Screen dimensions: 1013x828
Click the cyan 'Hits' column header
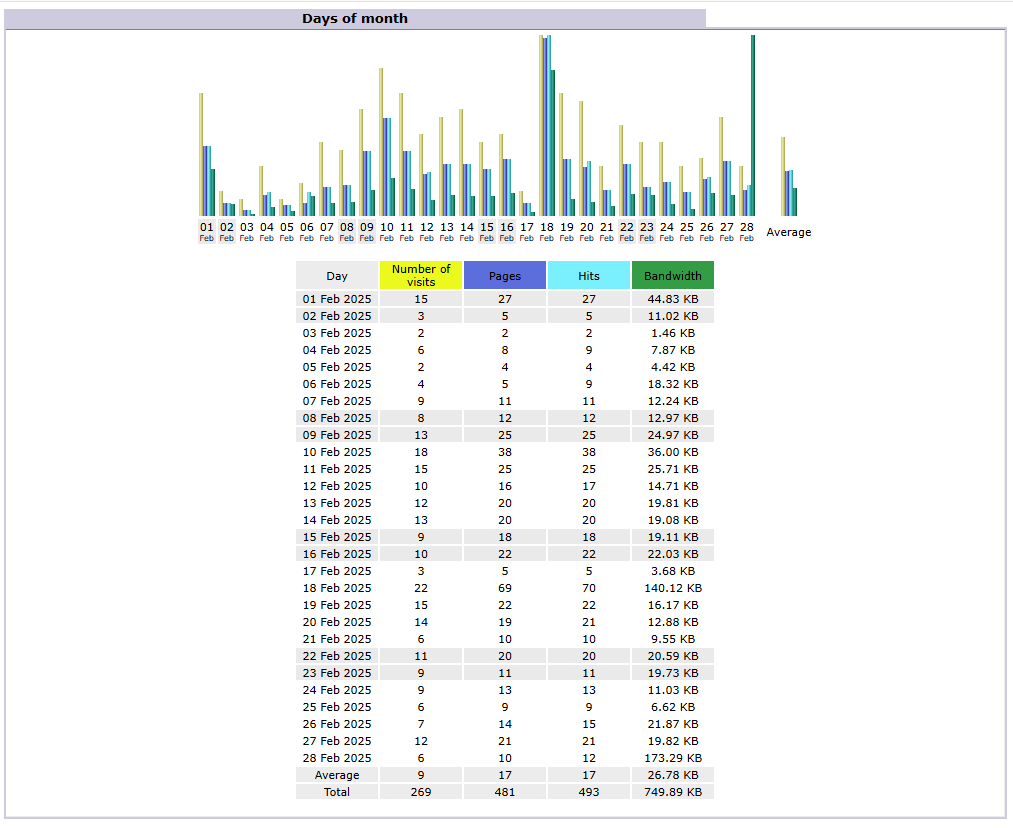[x=589, y=275]
